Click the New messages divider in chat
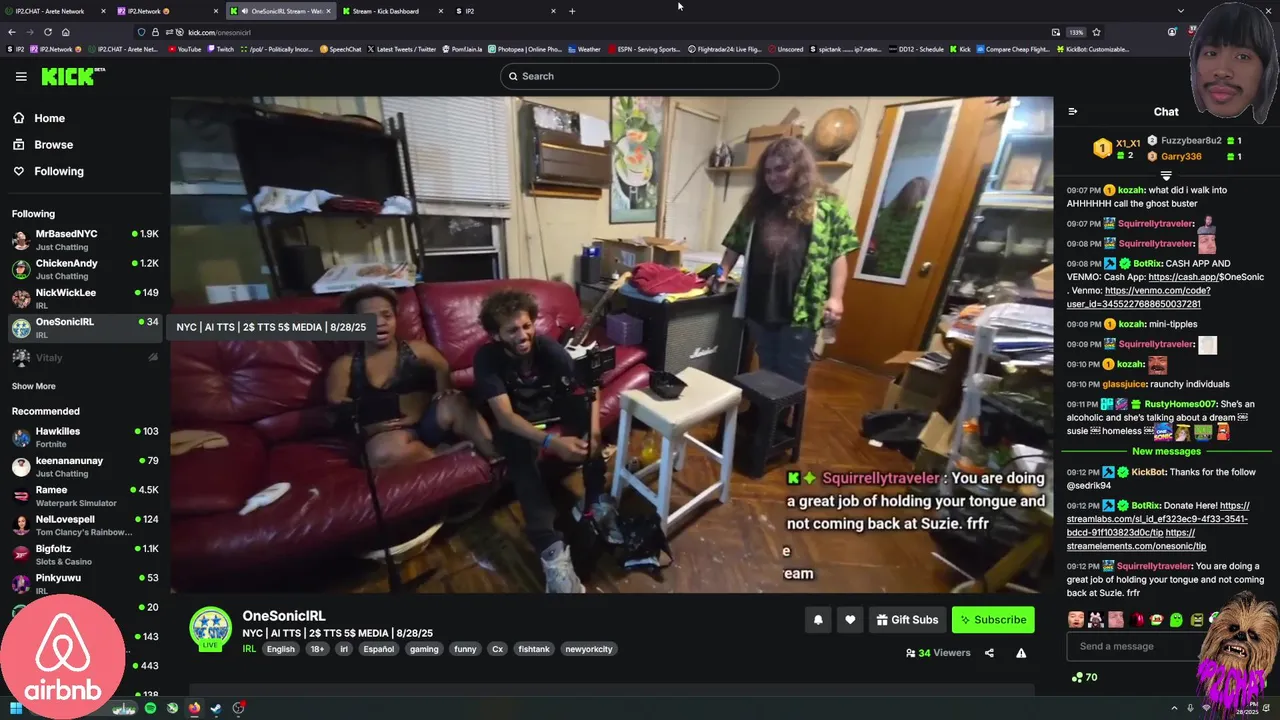Image resolution: width=1280 pixels, height=720 pixels. click(1166, 452)
